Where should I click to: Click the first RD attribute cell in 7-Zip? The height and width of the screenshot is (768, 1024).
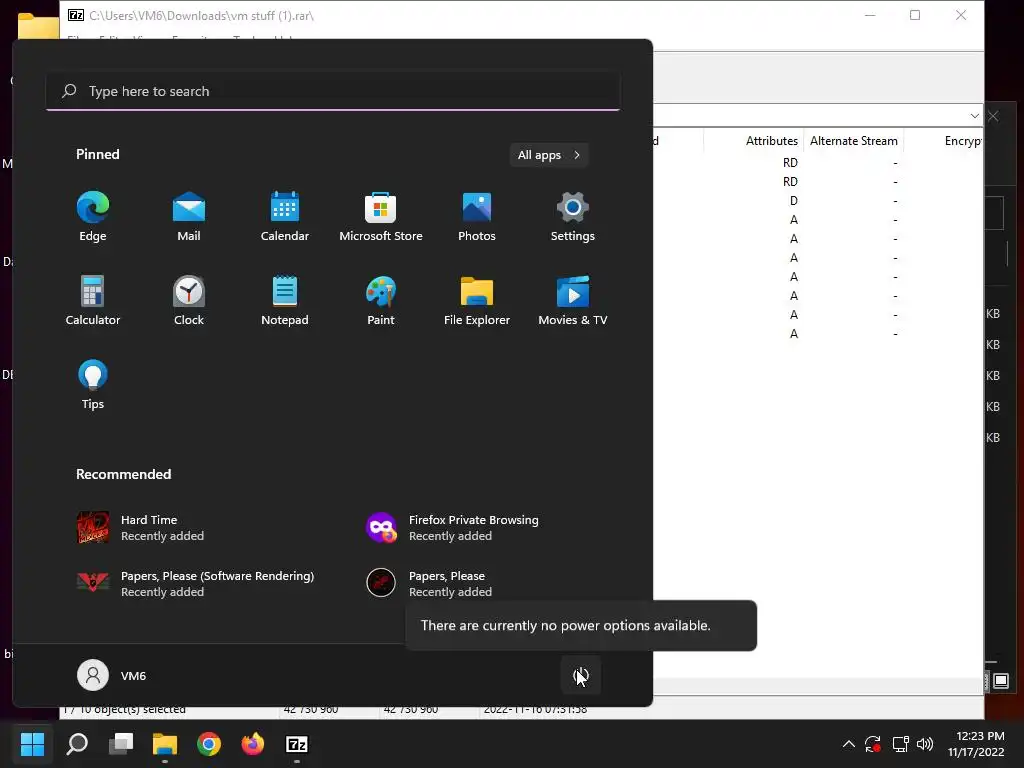[x=790, y=163]
